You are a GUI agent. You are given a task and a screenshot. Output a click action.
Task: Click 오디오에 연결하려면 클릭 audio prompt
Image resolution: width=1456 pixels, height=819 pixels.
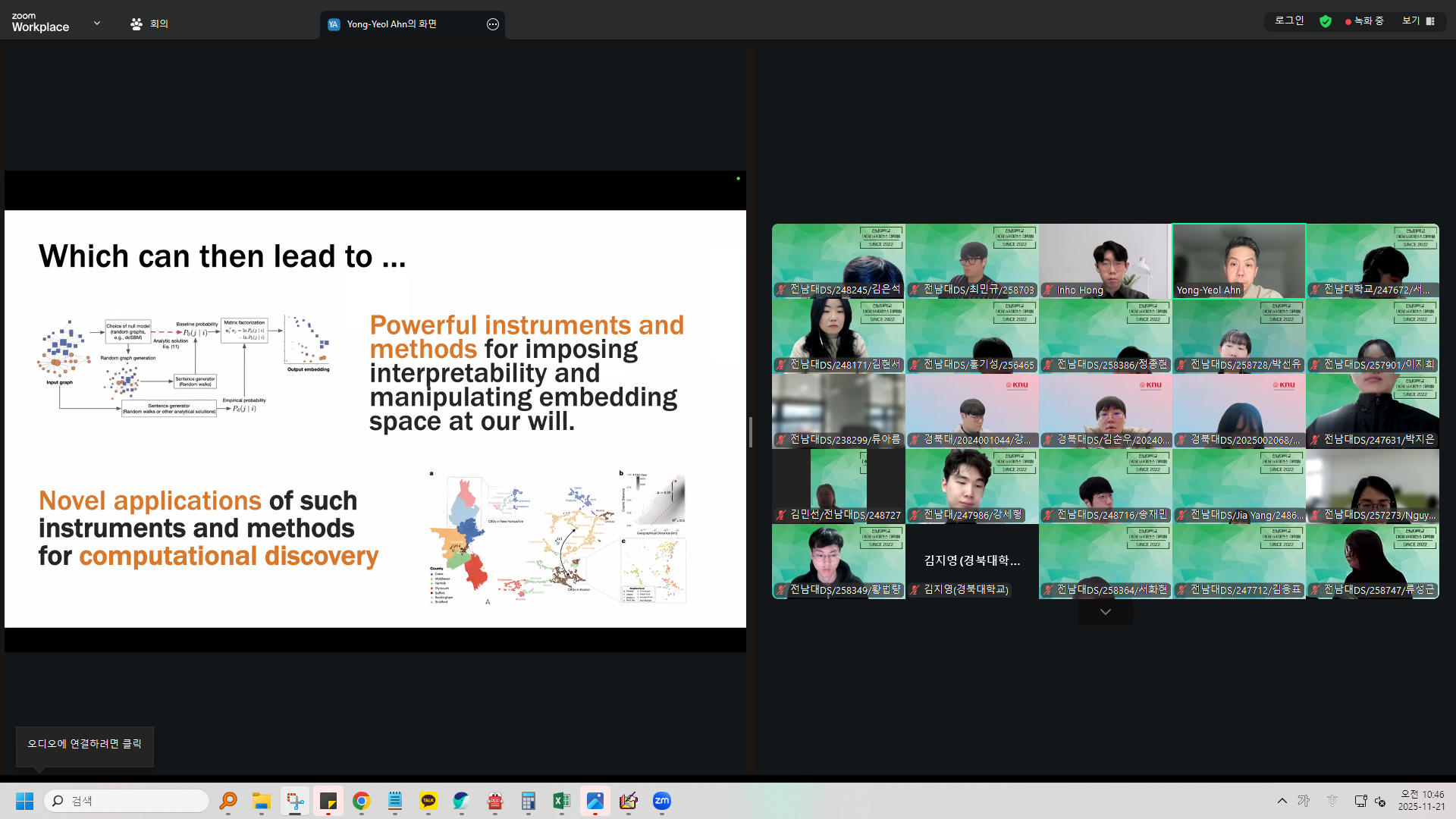(x=84, y=744)
